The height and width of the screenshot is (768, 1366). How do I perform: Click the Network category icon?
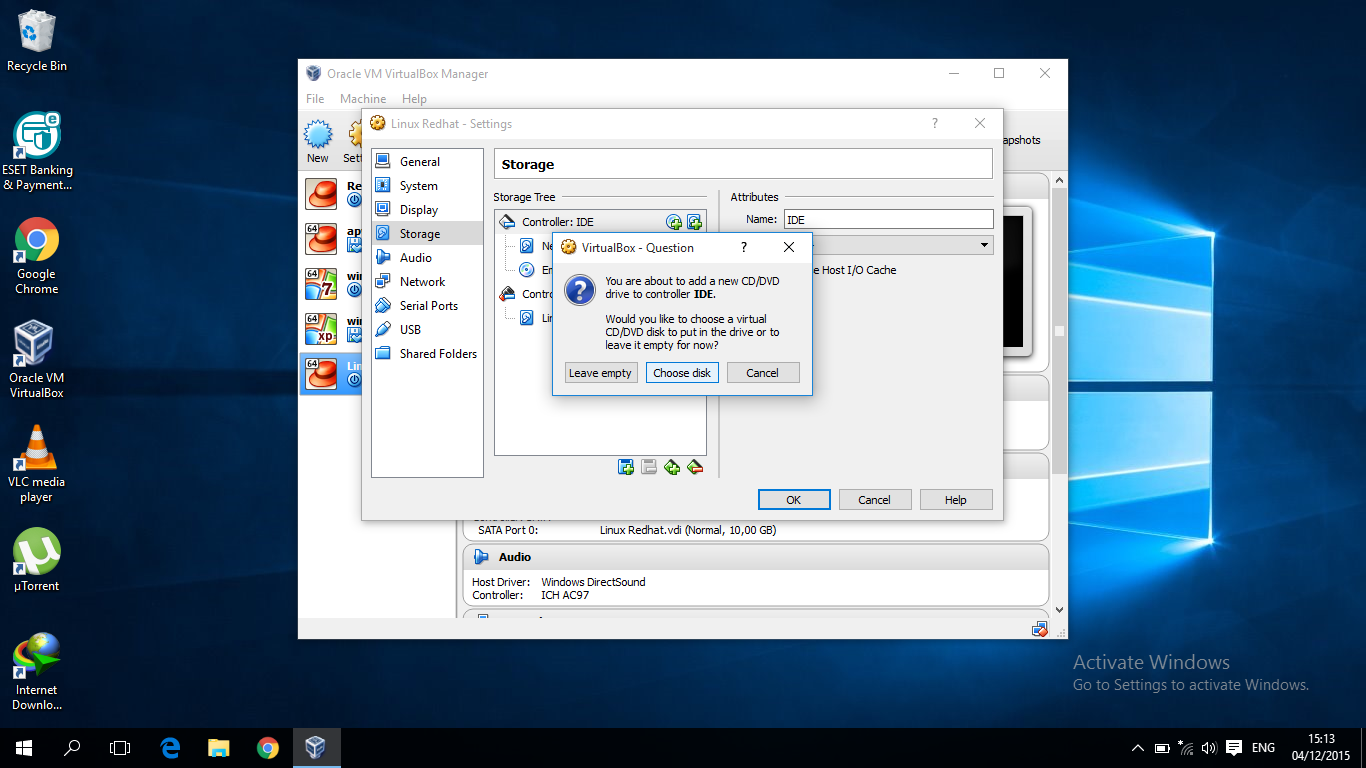coord(382,281)
